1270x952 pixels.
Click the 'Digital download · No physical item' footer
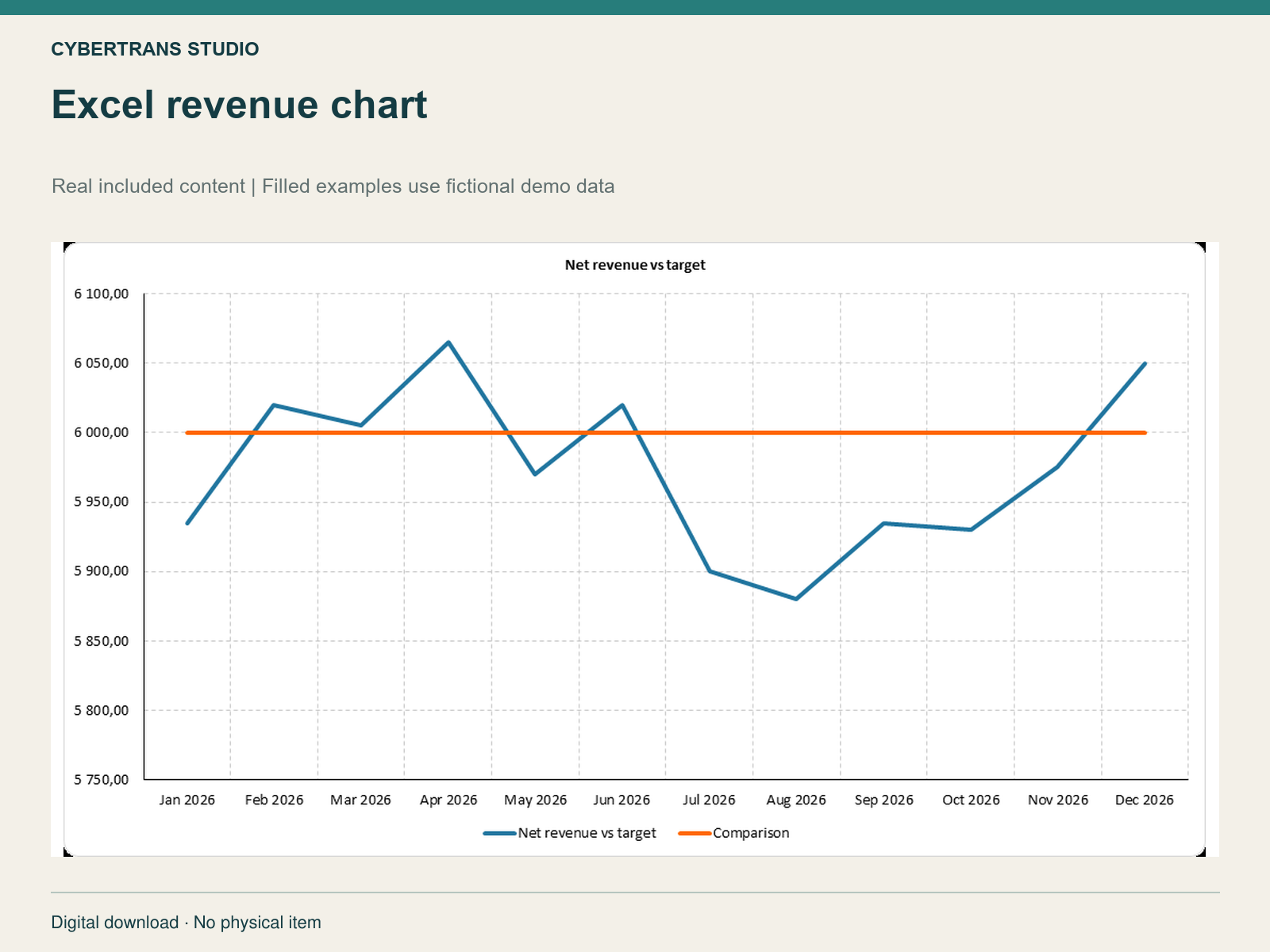coord(187,923)
